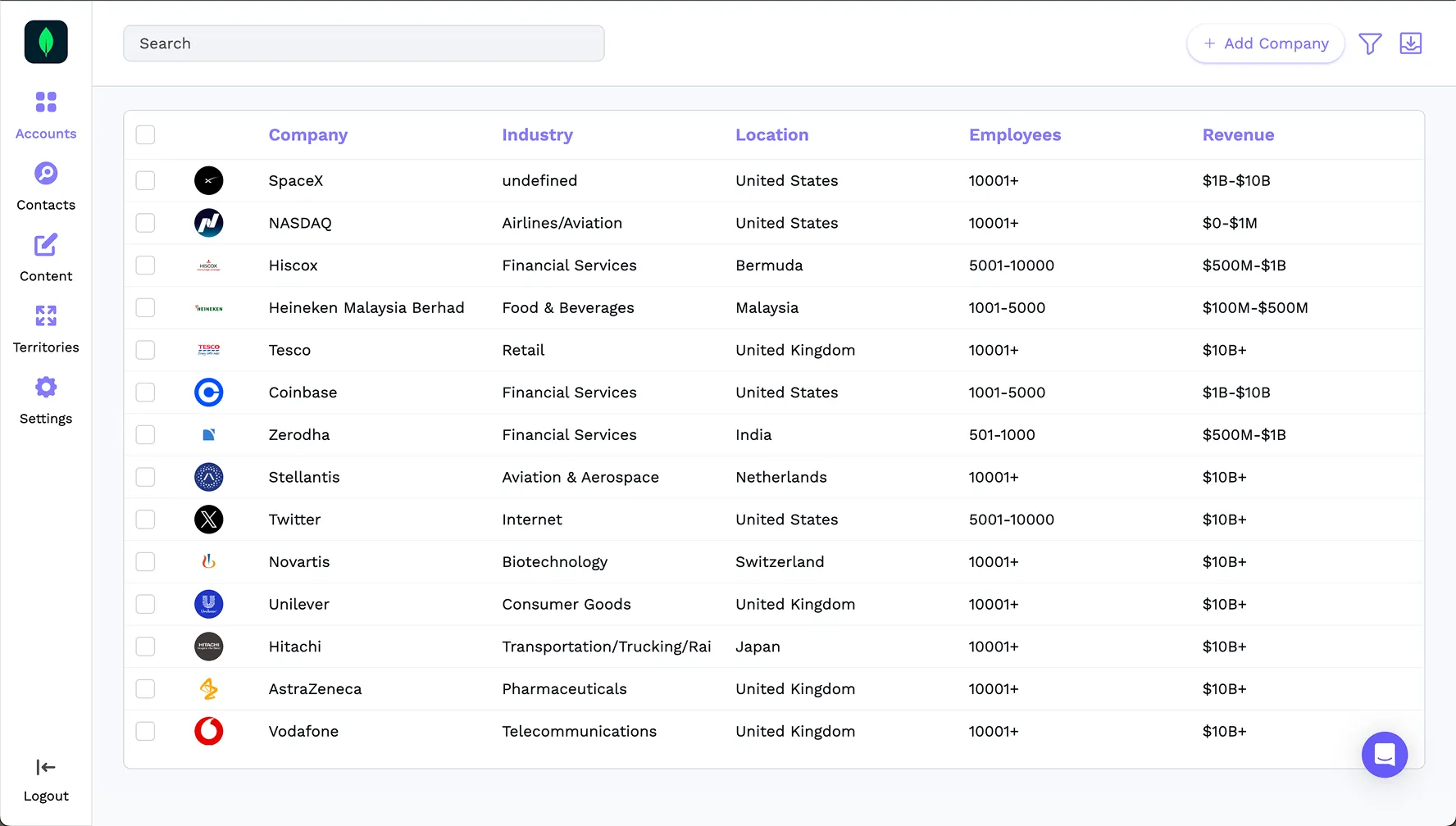Open the Contacts sidebar icon

tap(46, 174)
